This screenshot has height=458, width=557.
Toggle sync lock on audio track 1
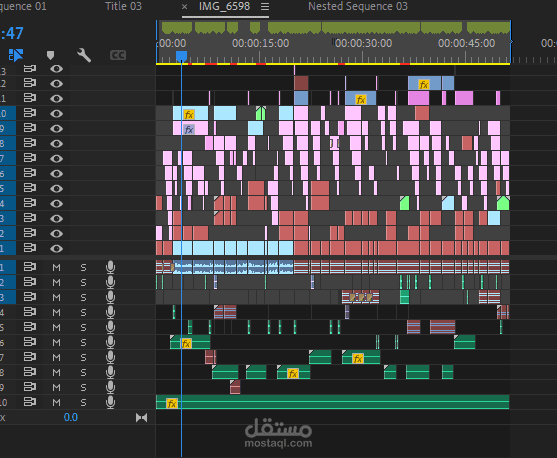[30, 267]
